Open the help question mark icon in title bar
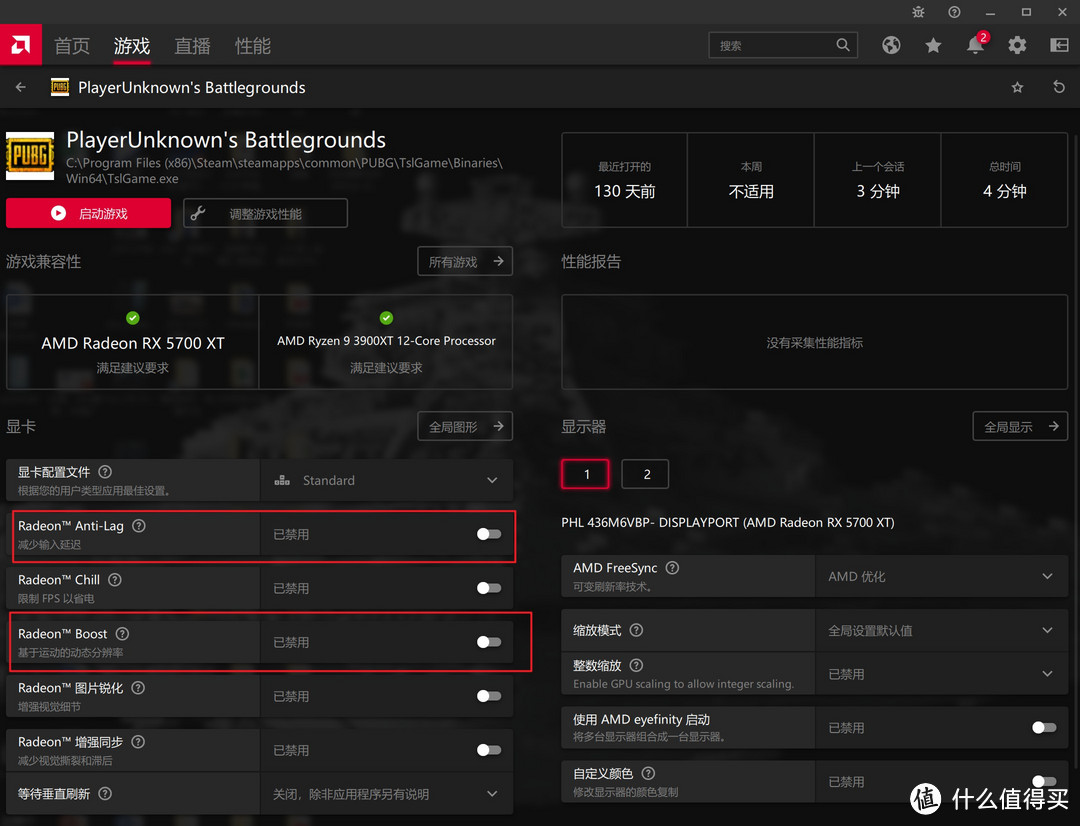 [x=954, y=12]
